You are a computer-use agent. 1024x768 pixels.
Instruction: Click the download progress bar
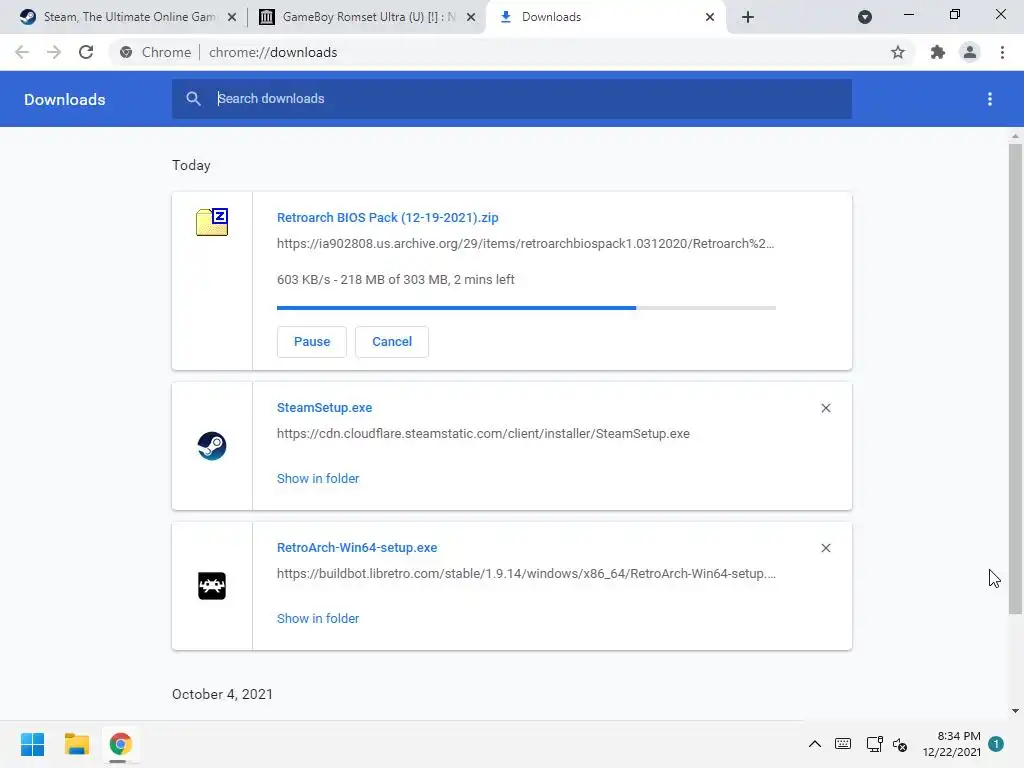tap(526, 308)
